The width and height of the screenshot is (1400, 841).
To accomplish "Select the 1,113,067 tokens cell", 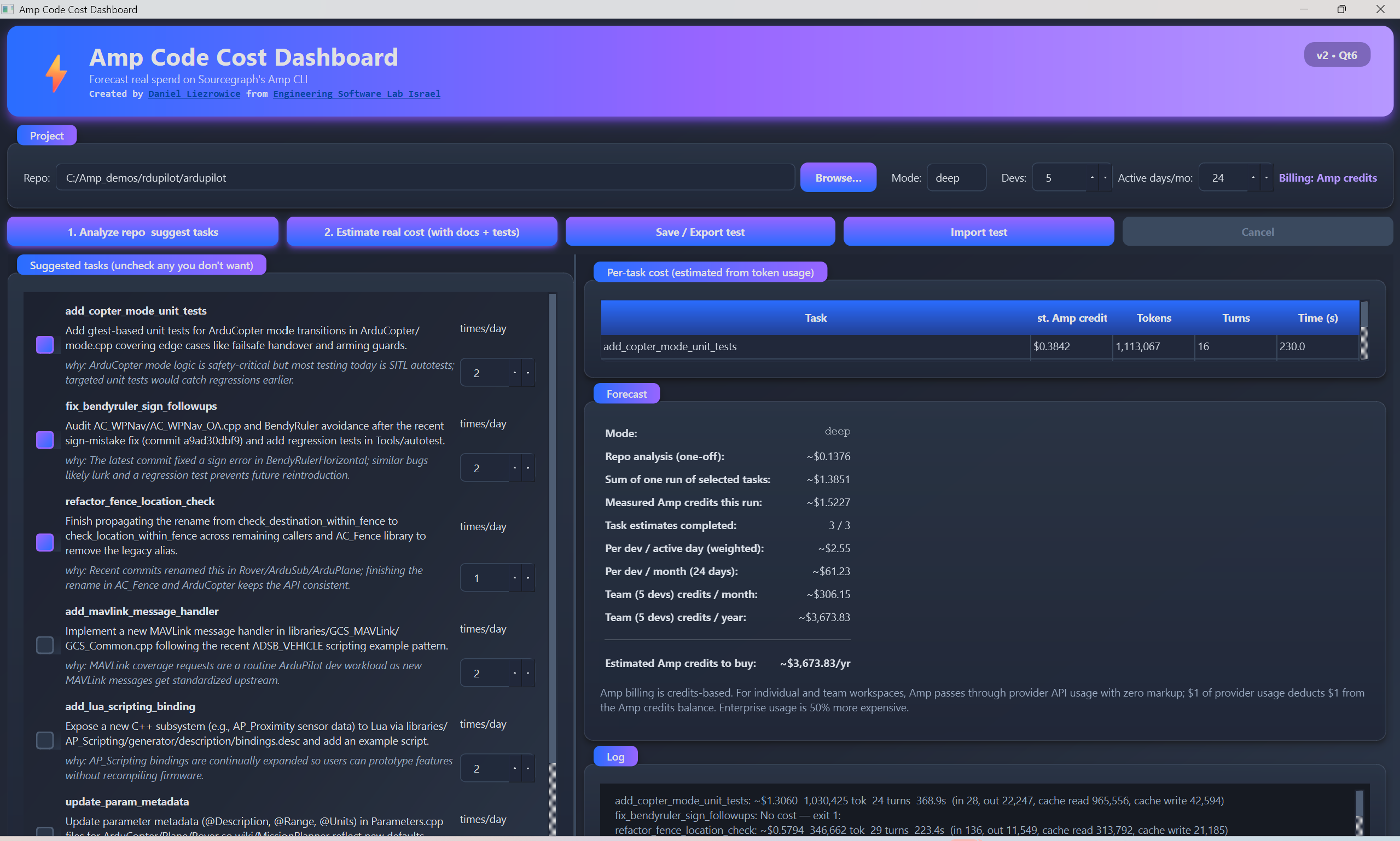I will coord(1154,346).
